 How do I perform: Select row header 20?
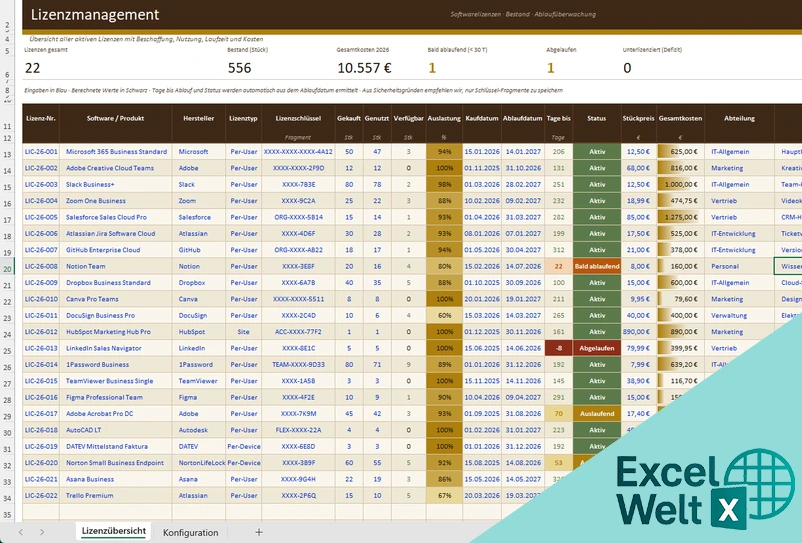click(7, 267)
